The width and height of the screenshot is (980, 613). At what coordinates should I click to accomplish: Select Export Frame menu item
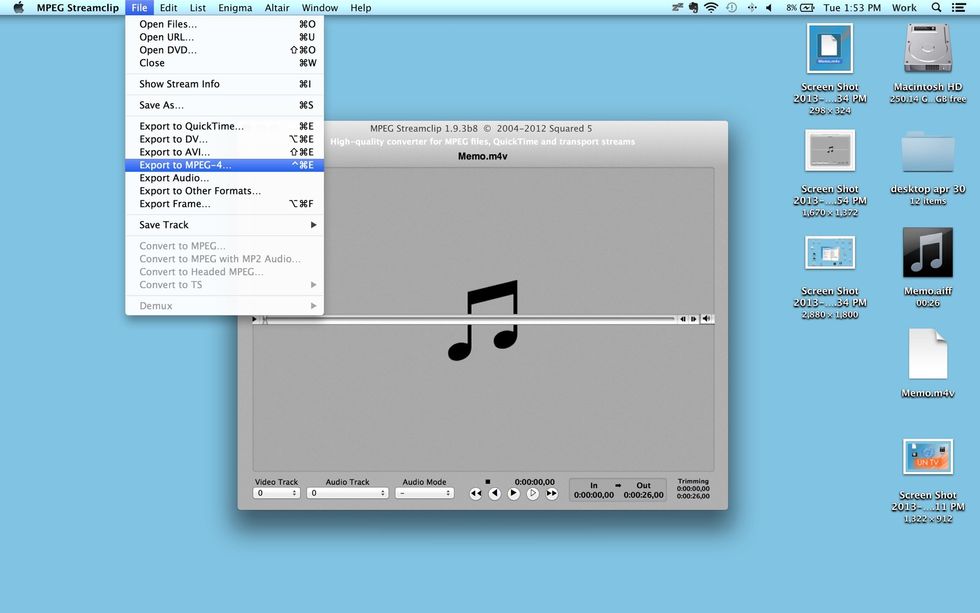(x=224, y=204)
